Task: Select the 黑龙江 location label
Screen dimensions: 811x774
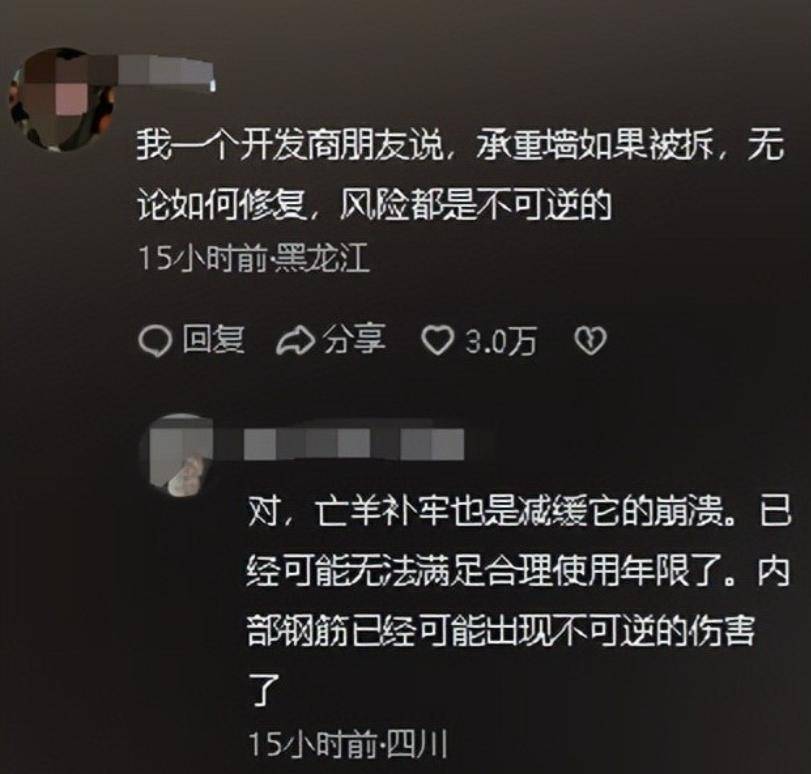Action: coord(321,258)
